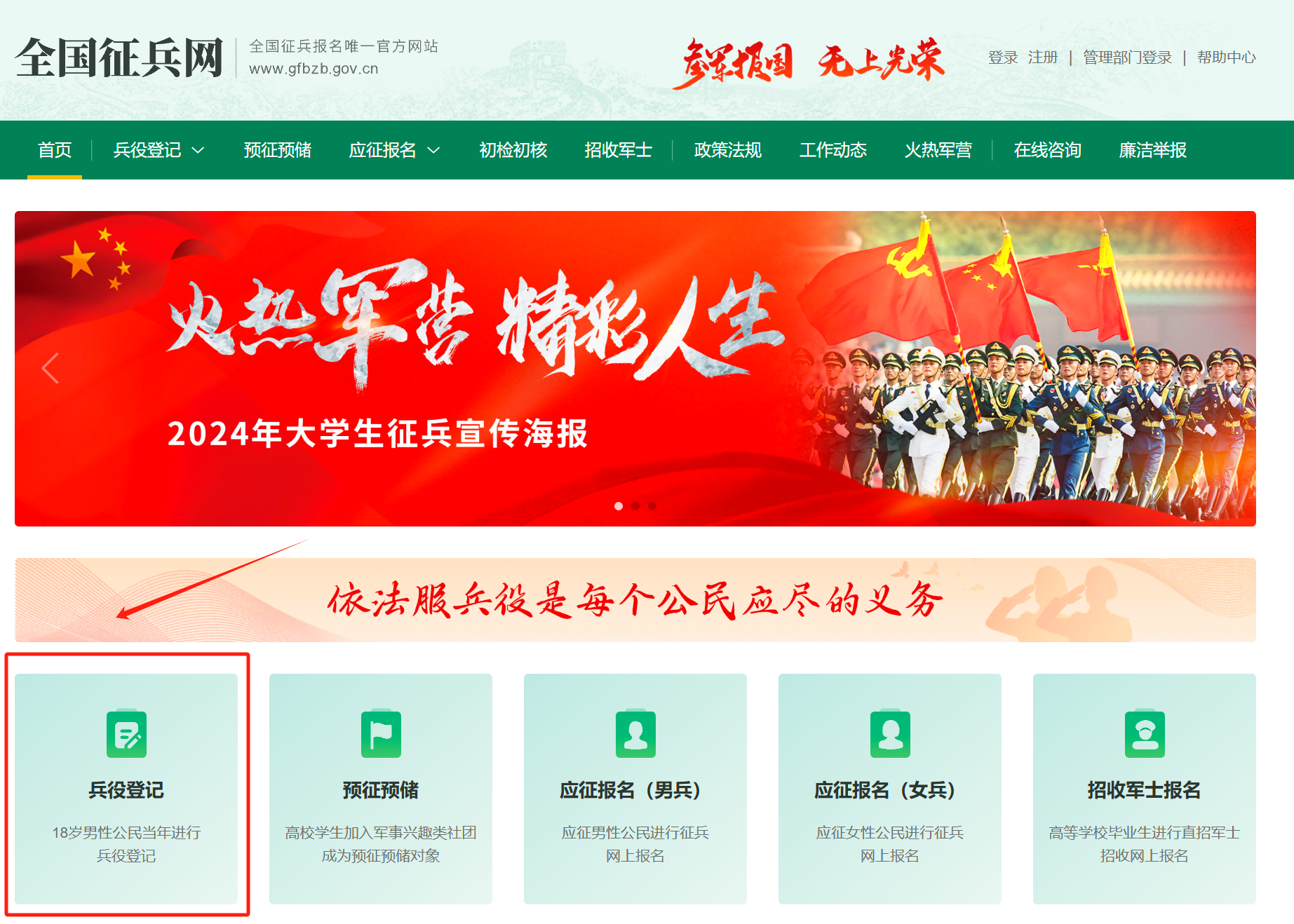Select the first carousel indicator dot
Image resolution: width=1294 pixels, height=924 pixels.
click(619, 505)
